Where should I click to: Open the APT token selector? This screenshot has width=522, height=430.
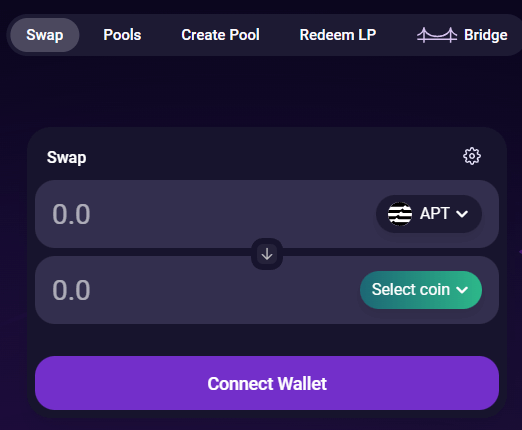coord(429,214)
